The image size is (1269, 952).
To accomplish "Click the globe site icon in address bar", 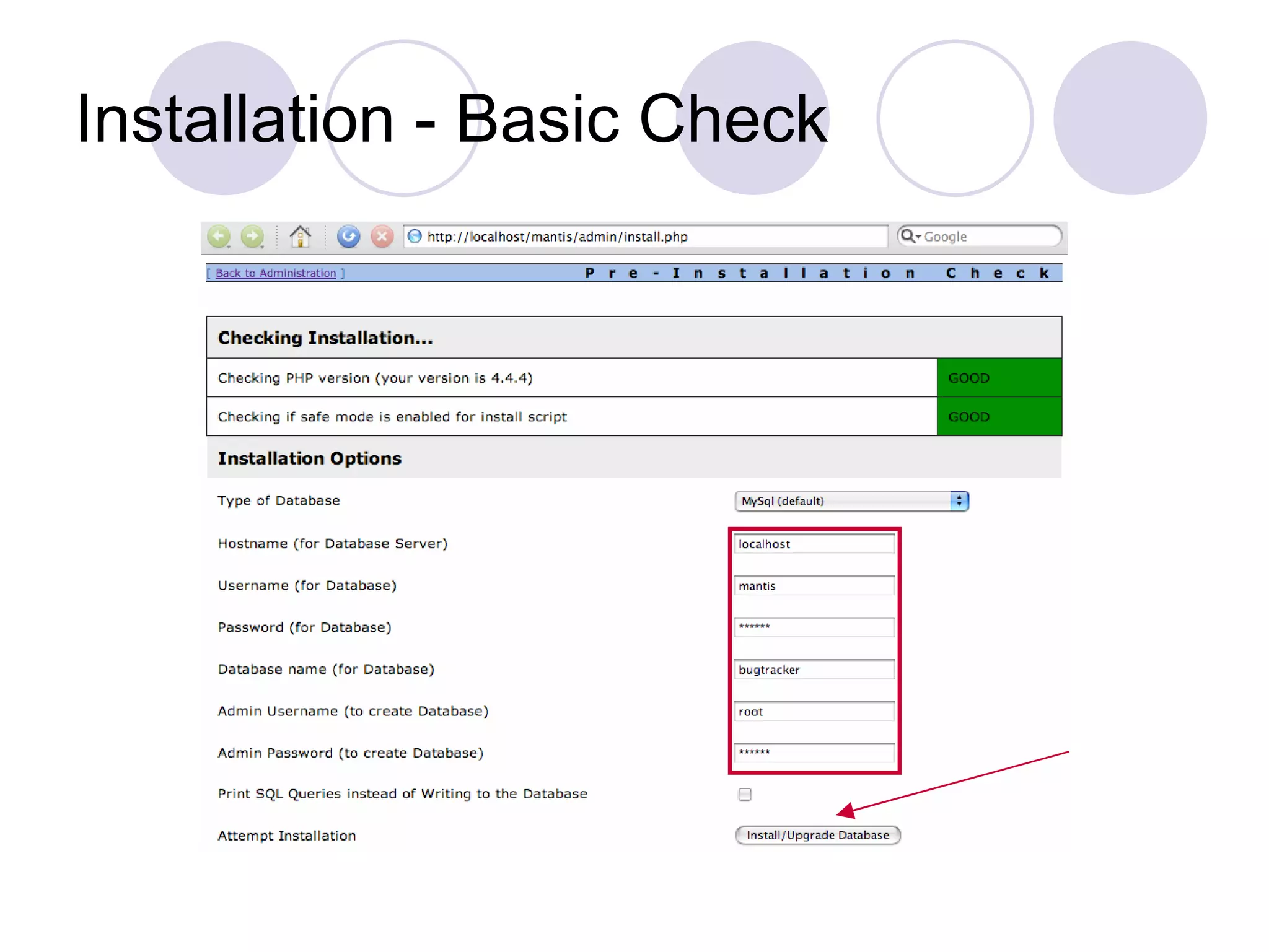I will [415, 237].
